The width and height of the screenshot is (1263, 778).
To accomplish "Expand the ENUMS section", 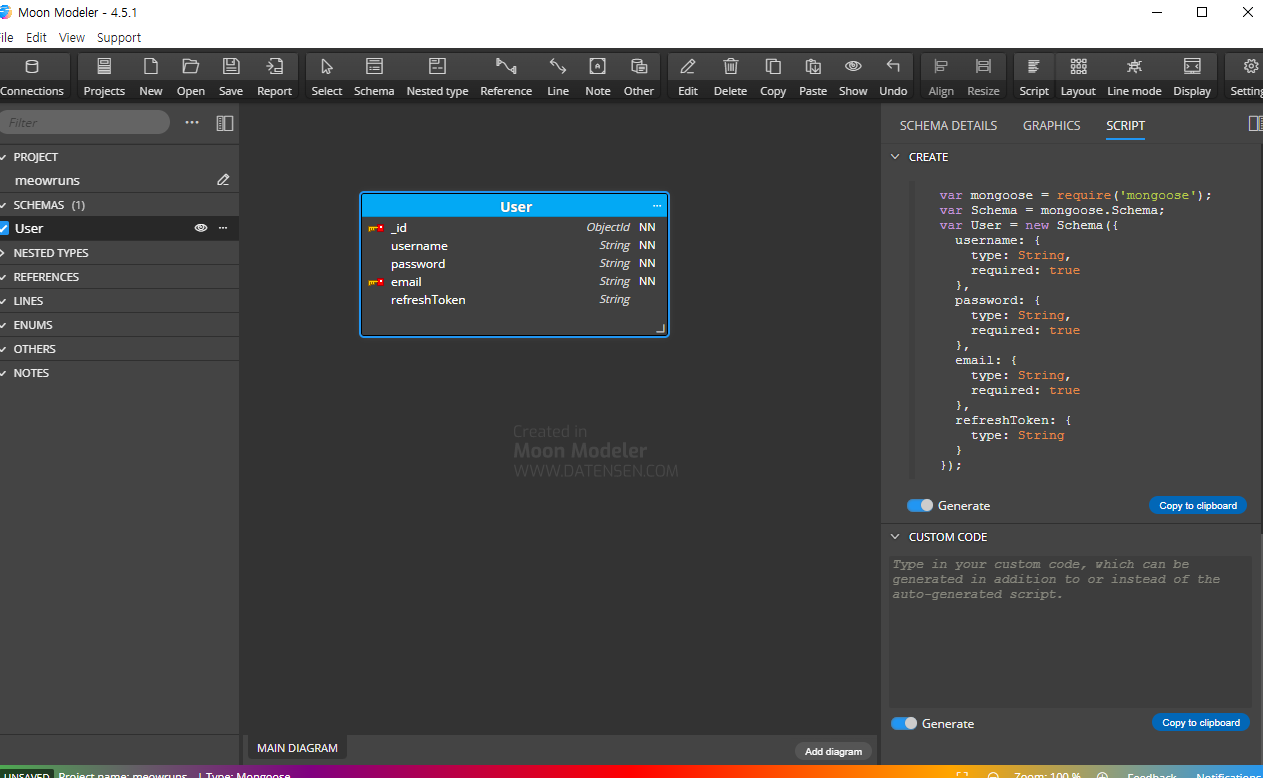I will tap(4, 325).
